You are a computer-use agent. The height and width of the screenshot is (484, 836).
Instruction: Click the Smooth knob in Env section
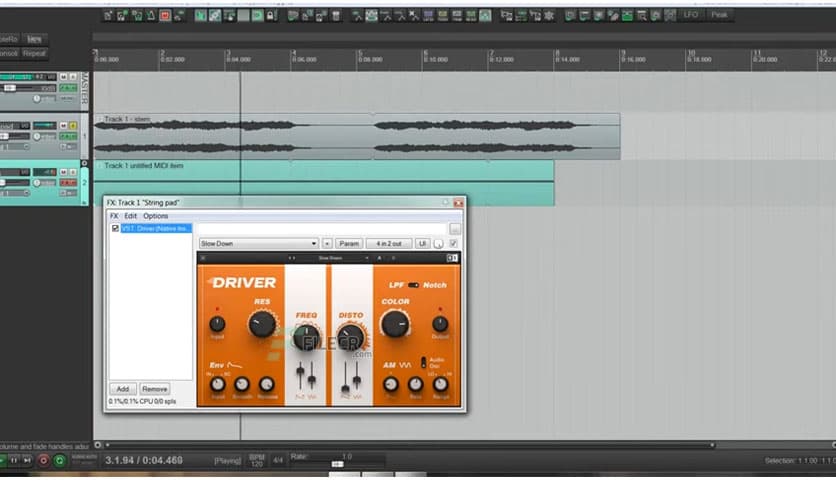pyautogui.click(x=242, y=384)
